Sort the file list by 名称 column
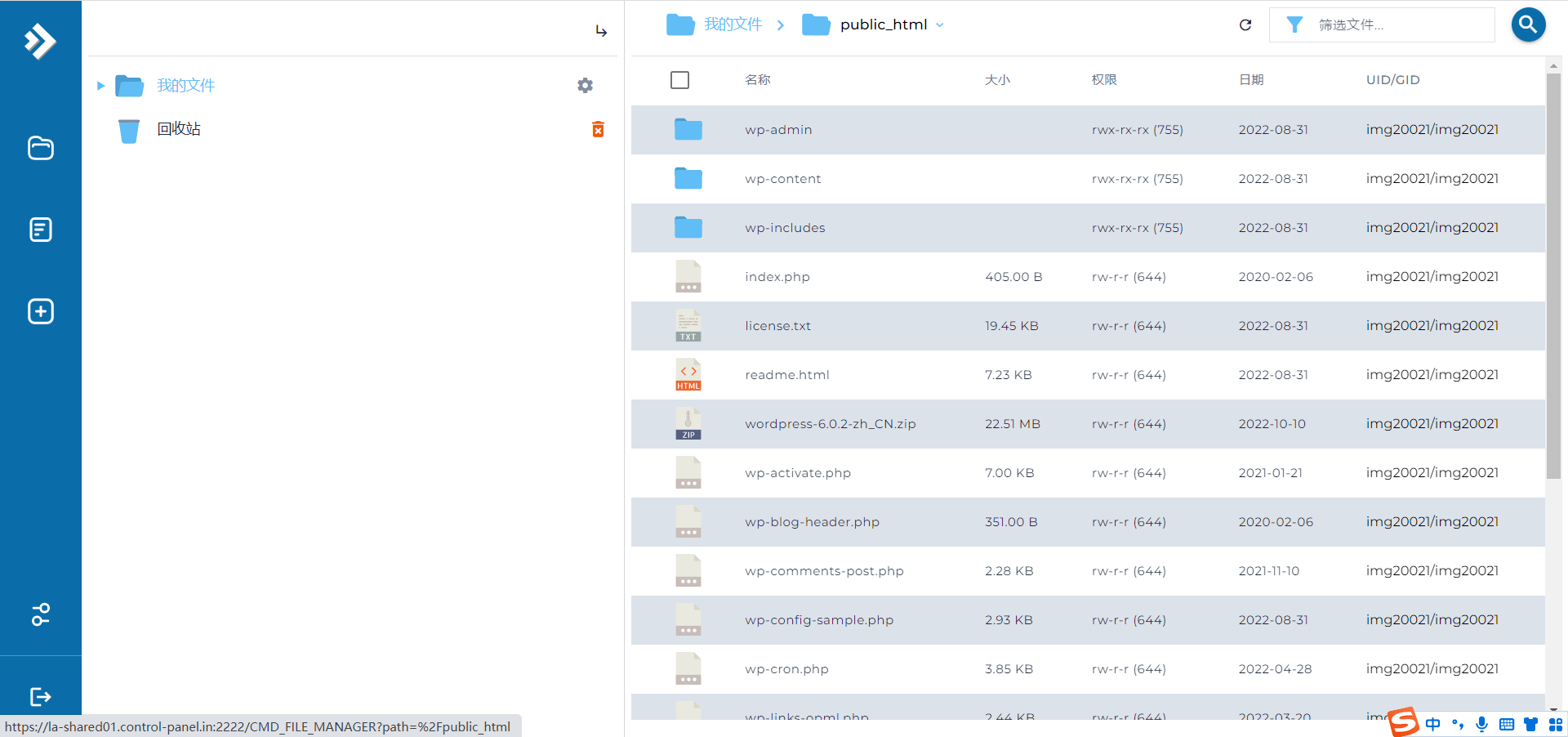The height and width of the screenshot is (737, 1568). (757, 80)
